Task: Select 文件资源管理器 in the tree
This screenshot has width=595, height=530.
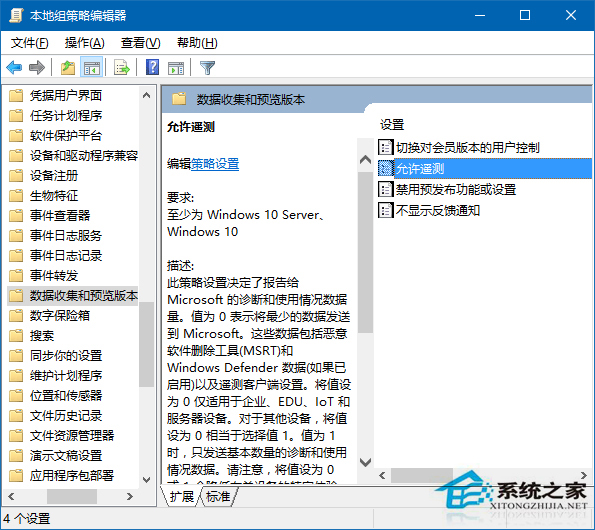Action: tap(72, 436)
